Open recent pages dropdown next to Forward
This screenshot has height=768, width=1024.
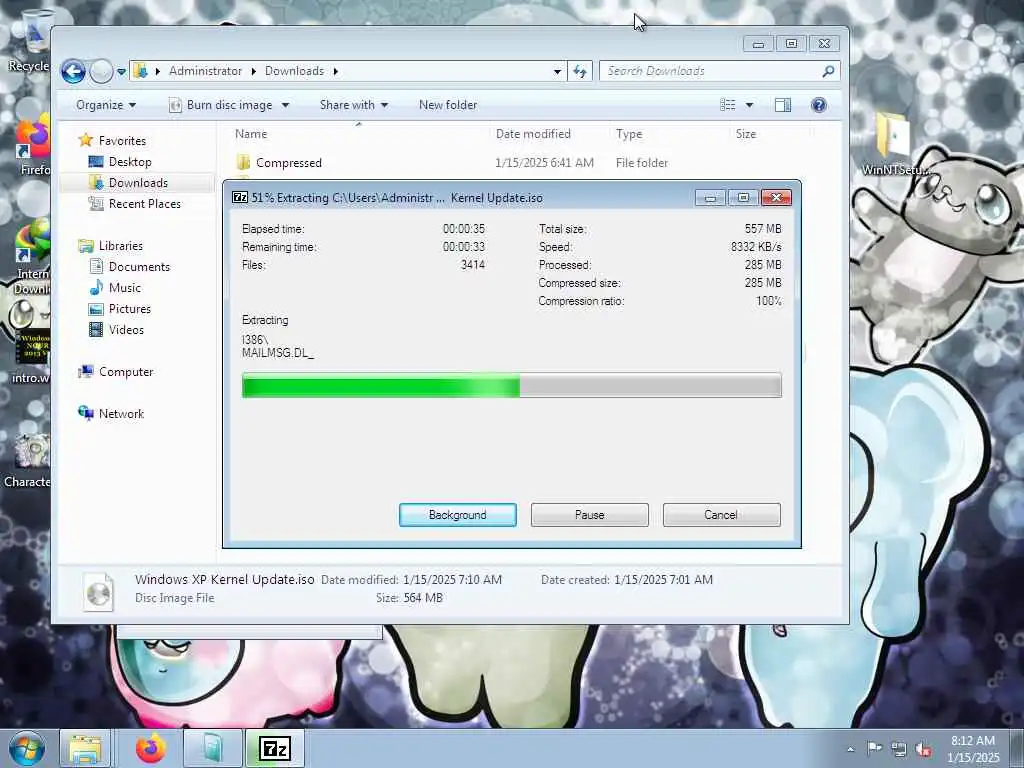point(121,72)
